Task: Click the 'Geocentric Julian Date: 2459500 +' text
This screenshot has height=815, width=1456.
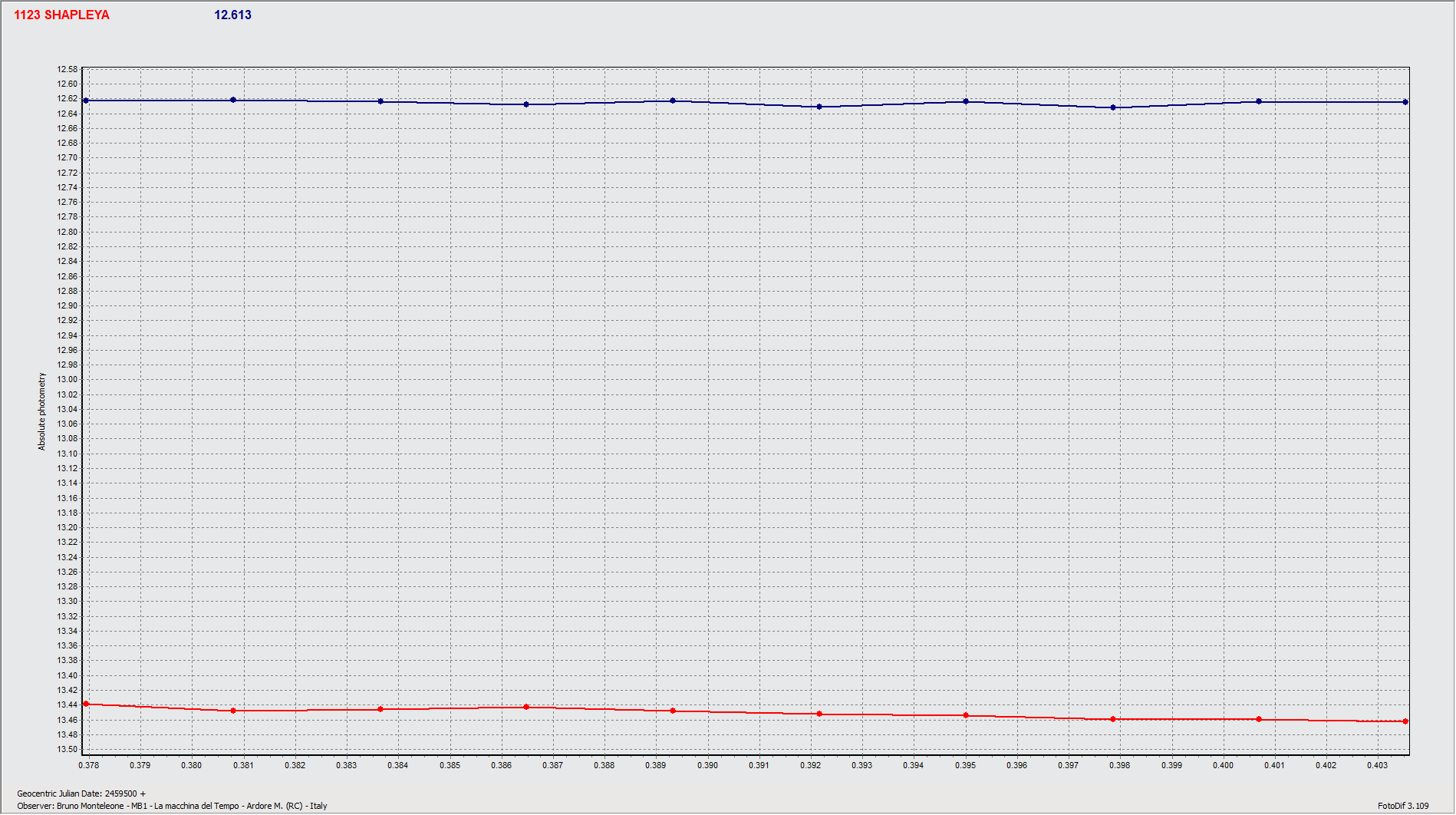Action: (x=81, y=794)
